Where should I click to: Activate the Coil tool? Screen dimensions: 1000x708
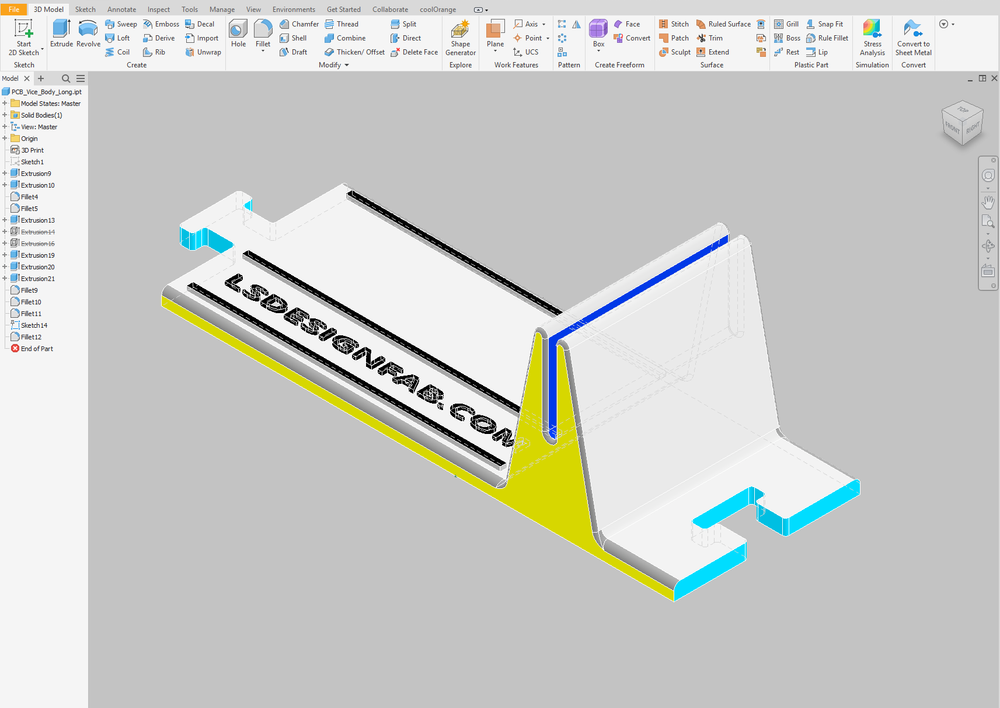point(118,52)
